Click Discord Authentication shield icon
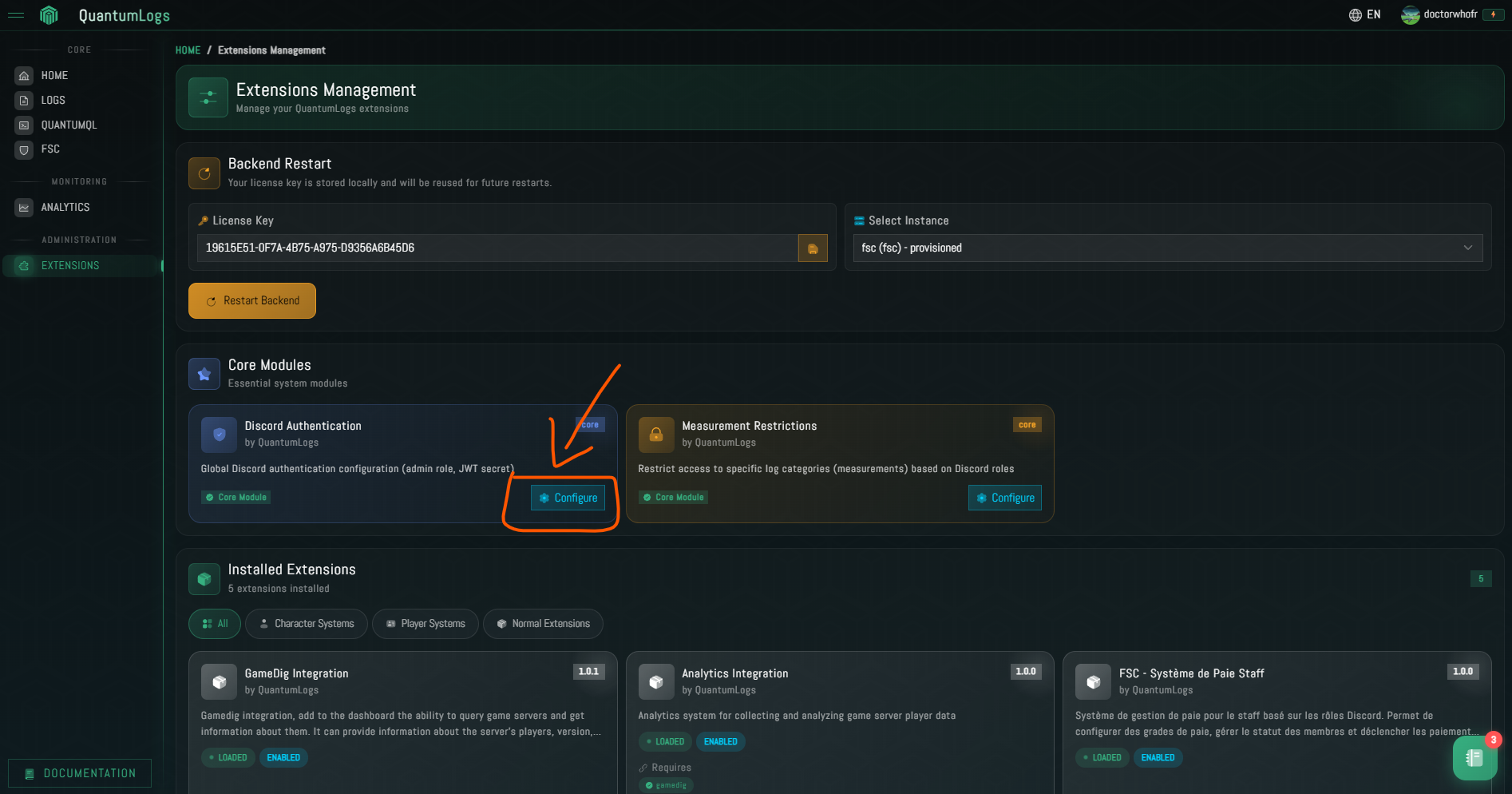Image resolution: width=1512 pixels, height=794 pixels. click(x=220, y=435)
